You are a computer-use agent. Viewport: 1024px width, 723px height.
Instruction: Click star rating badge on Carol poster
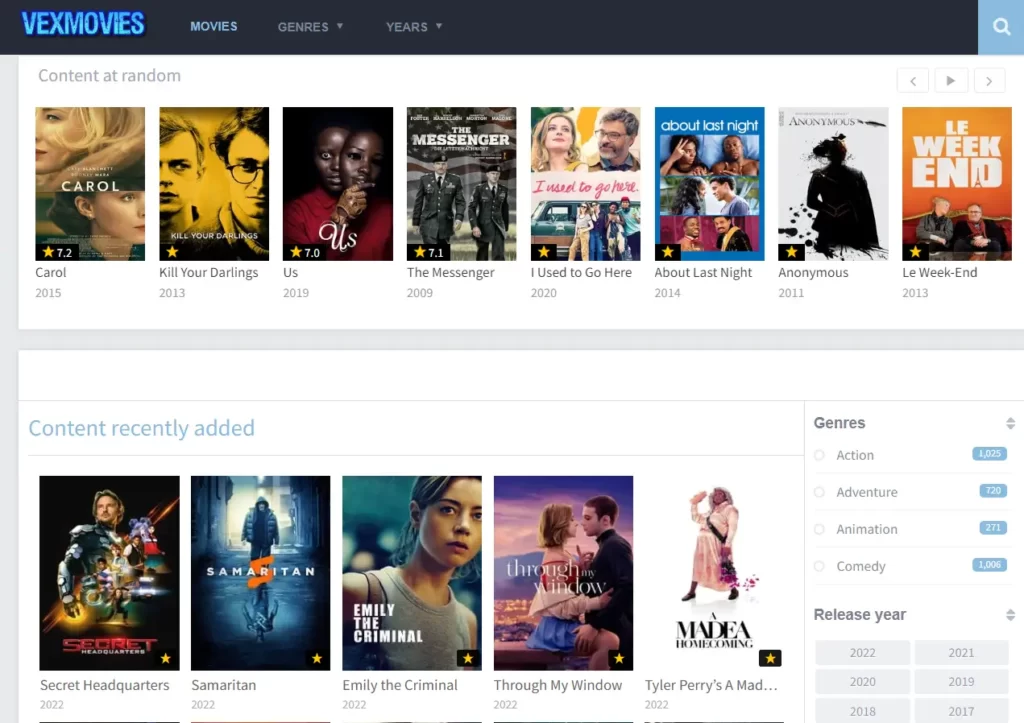[57, 252]
